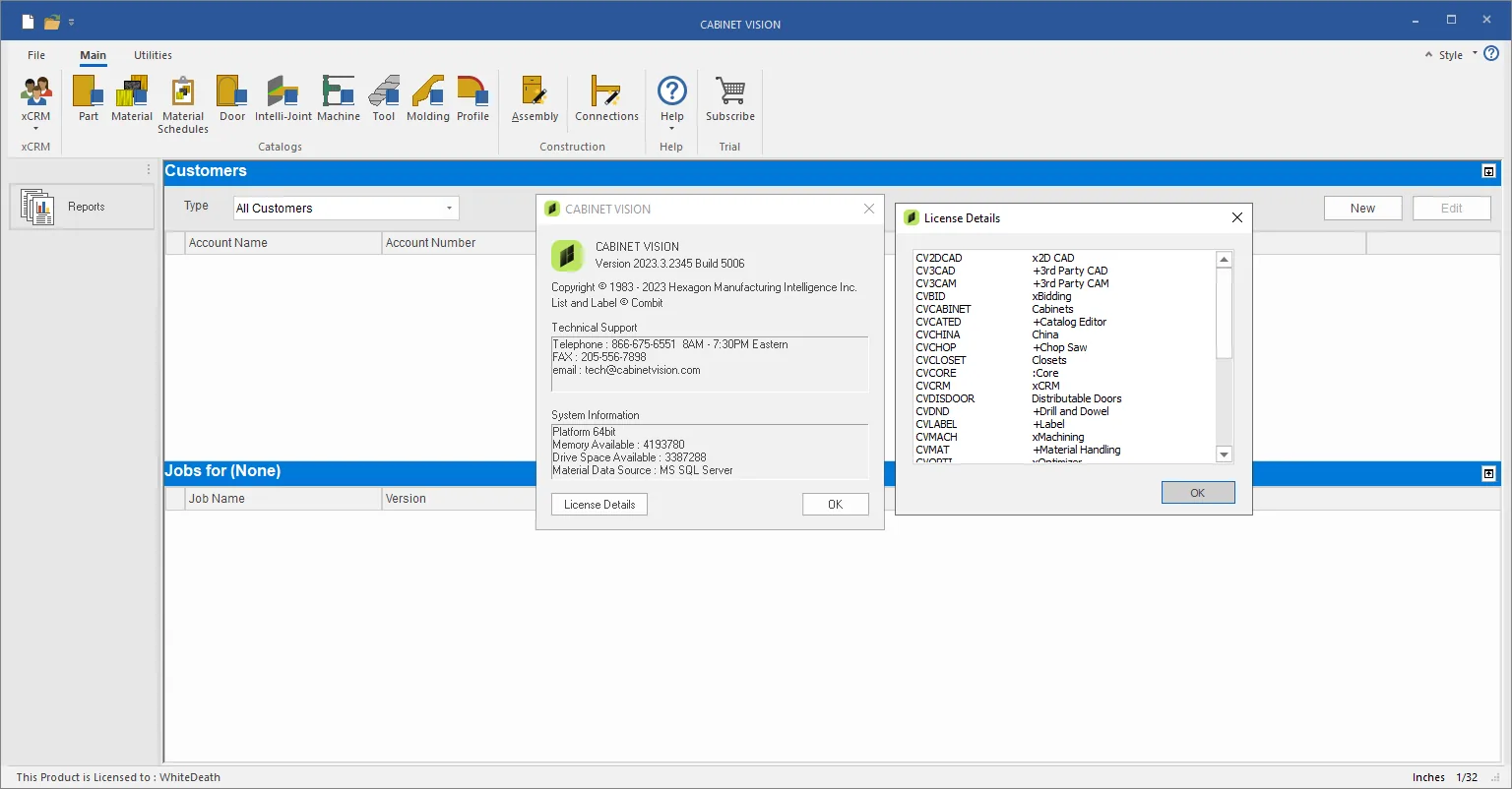The image size is (1512, 789).
Task: Switch to the Main tab
Action: point(94,55)
